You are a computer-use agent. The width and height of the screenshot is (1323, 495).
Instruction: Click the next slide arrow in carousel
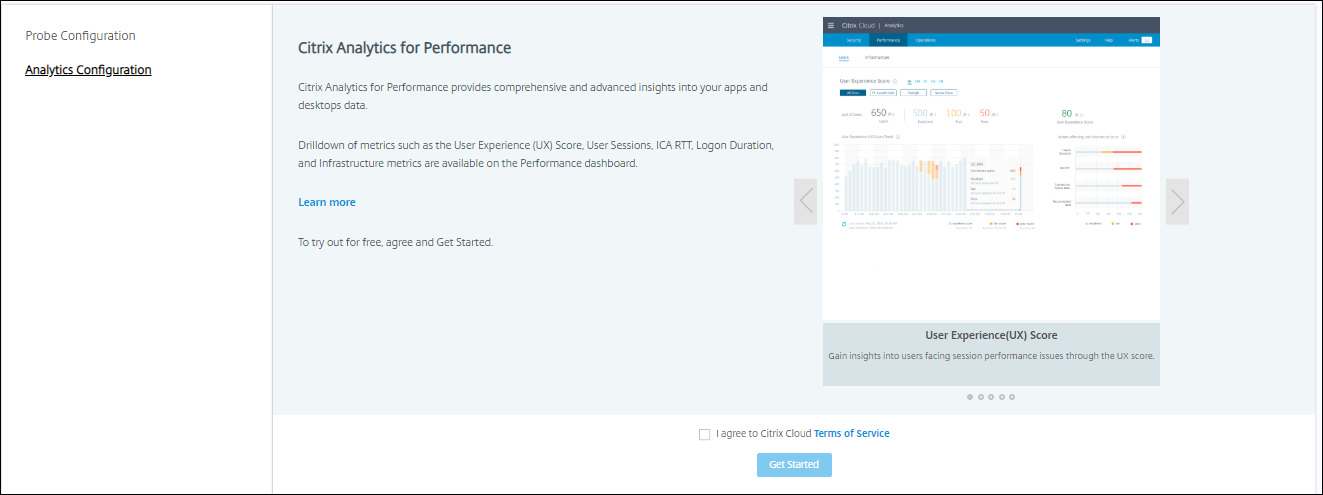coord(1177,202)
